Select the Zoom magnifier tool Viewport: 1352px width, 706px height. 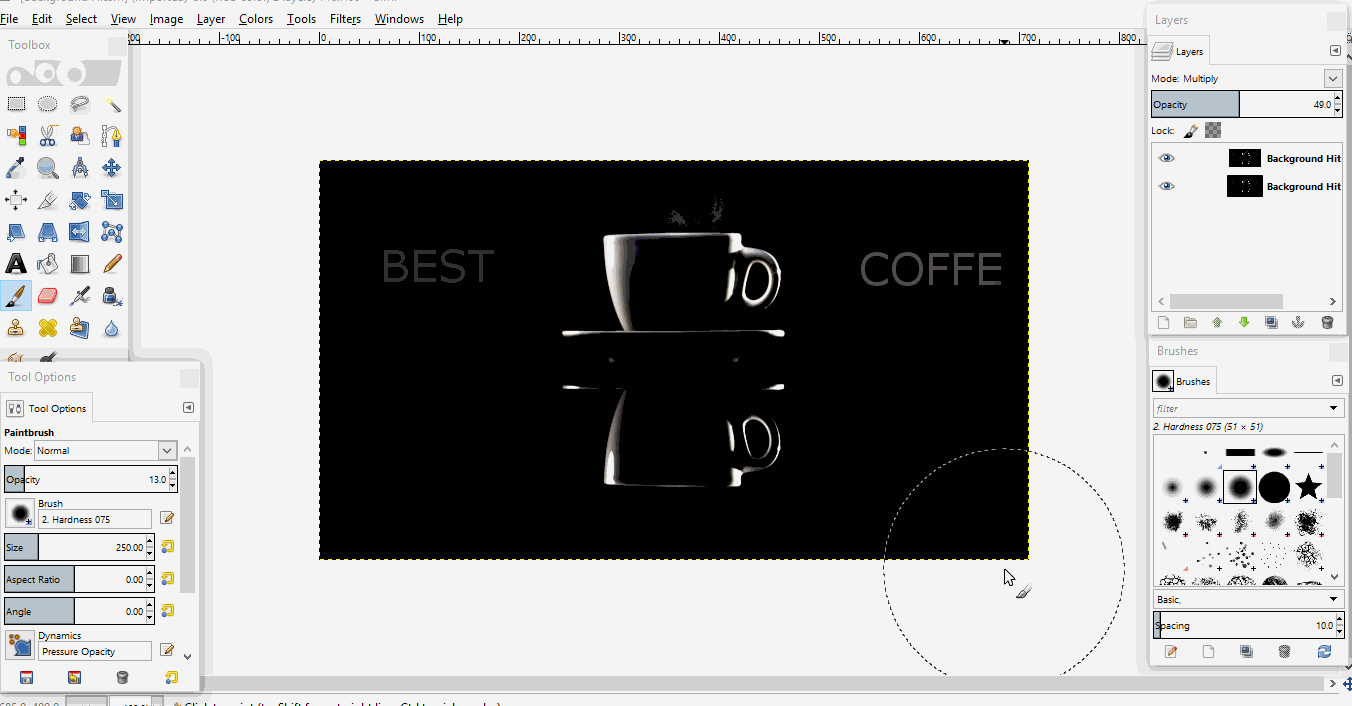point(48,167)
